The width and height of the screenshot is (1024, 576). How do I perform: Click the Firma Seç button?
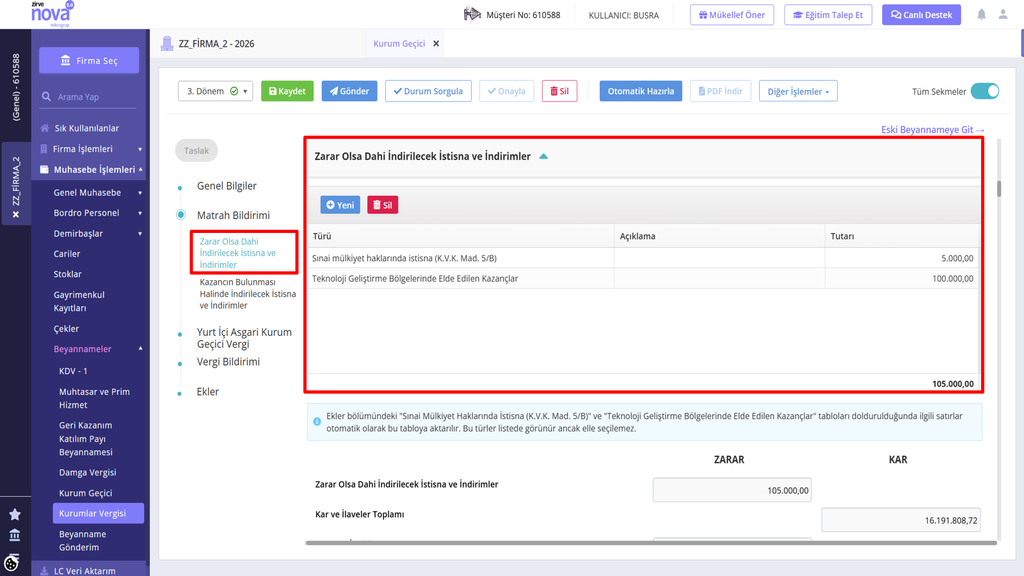point(89,60)
